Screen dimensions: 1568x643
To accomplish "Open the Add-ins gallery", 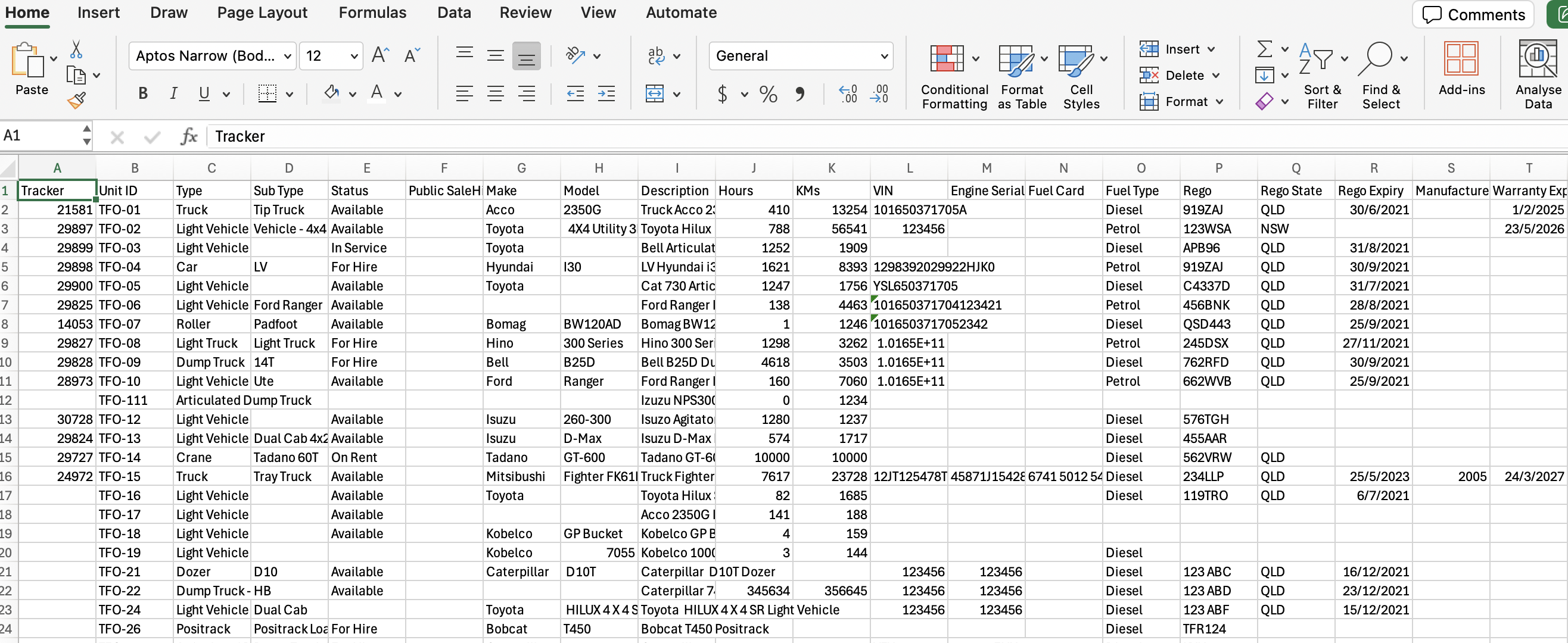I will coord(1461,68).
